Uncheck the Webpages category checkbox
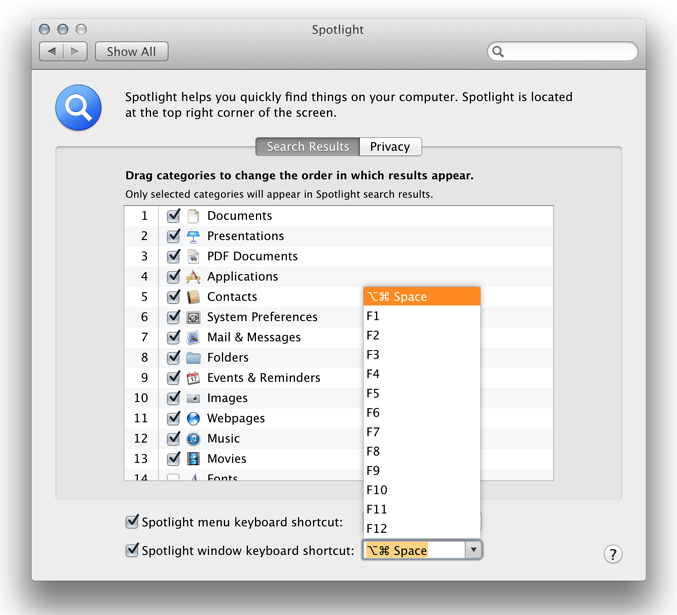The image size is (677, 615). point(174,418)
